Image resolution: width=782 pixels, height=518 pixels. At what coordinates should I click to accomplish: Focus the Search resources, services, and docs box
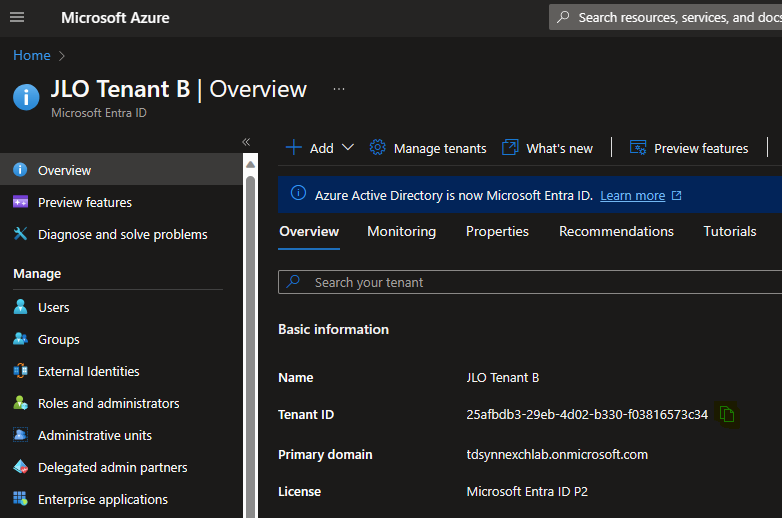tap(665, 17)
